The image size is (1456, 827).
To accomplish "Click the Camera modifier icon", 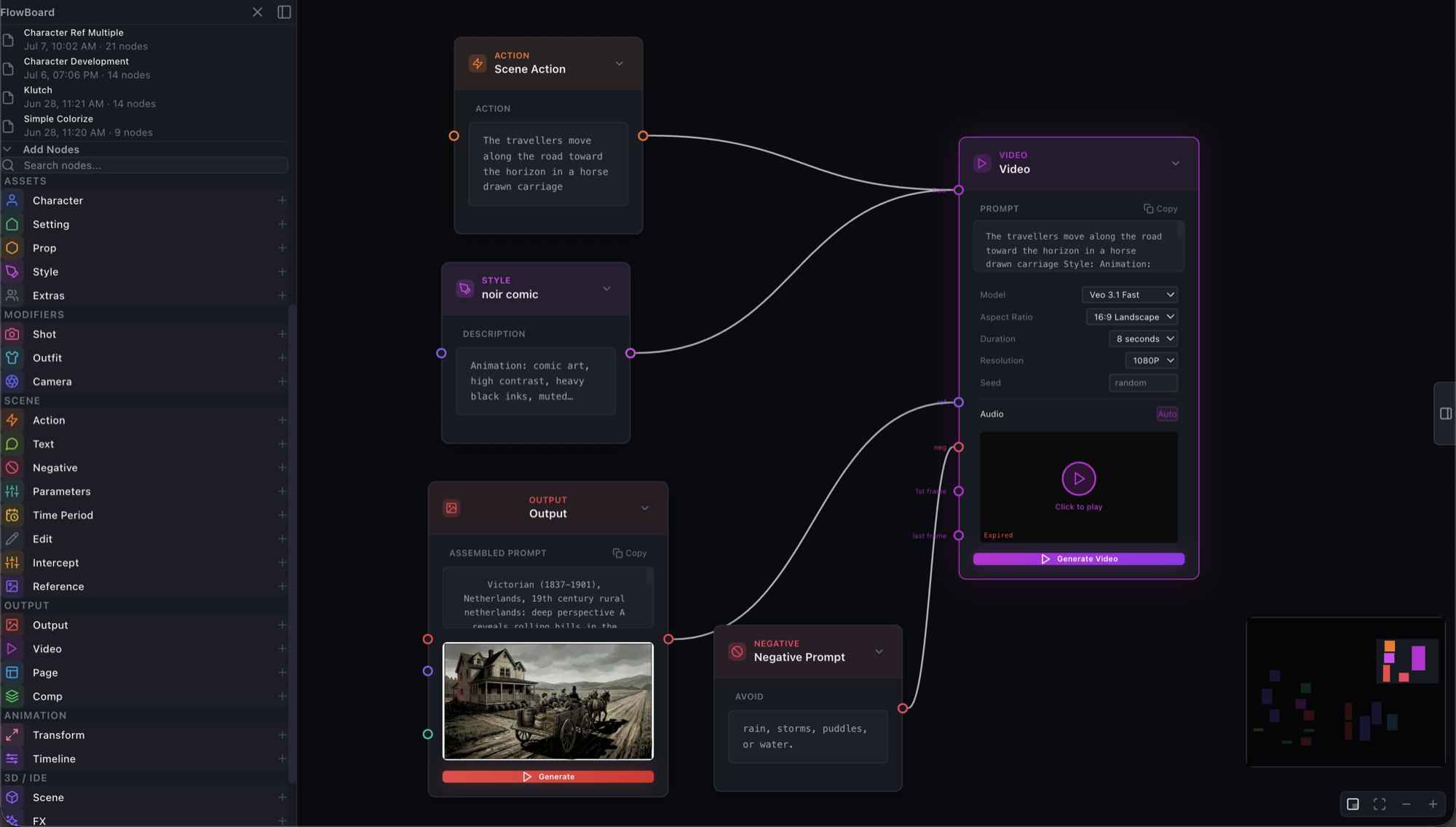I will (x=12, y=381).
